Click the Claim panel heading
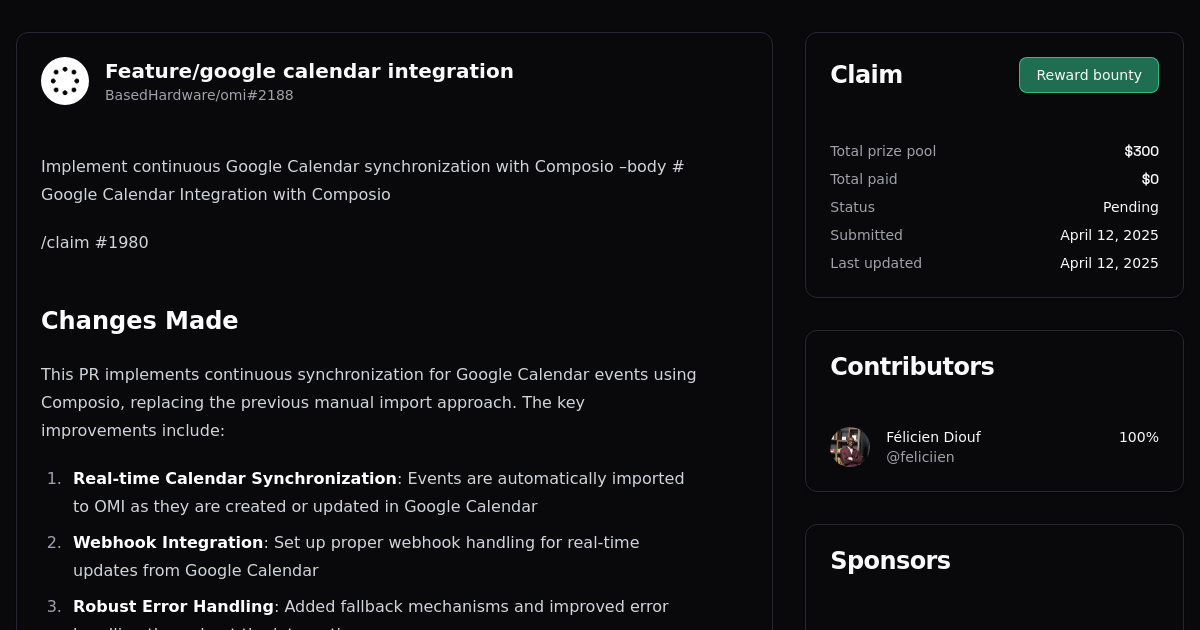 [866, 75]
